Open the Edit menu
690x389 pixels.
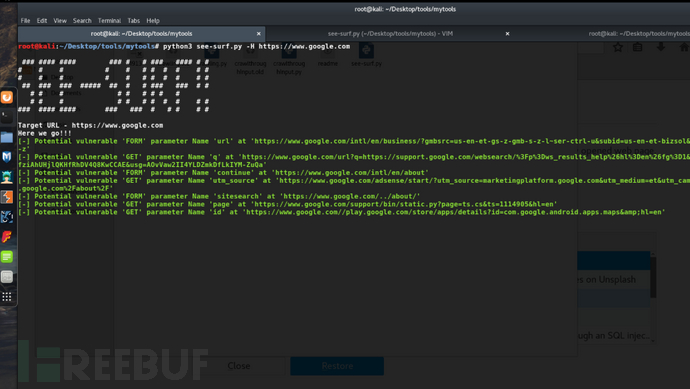[x=42, y=21]
